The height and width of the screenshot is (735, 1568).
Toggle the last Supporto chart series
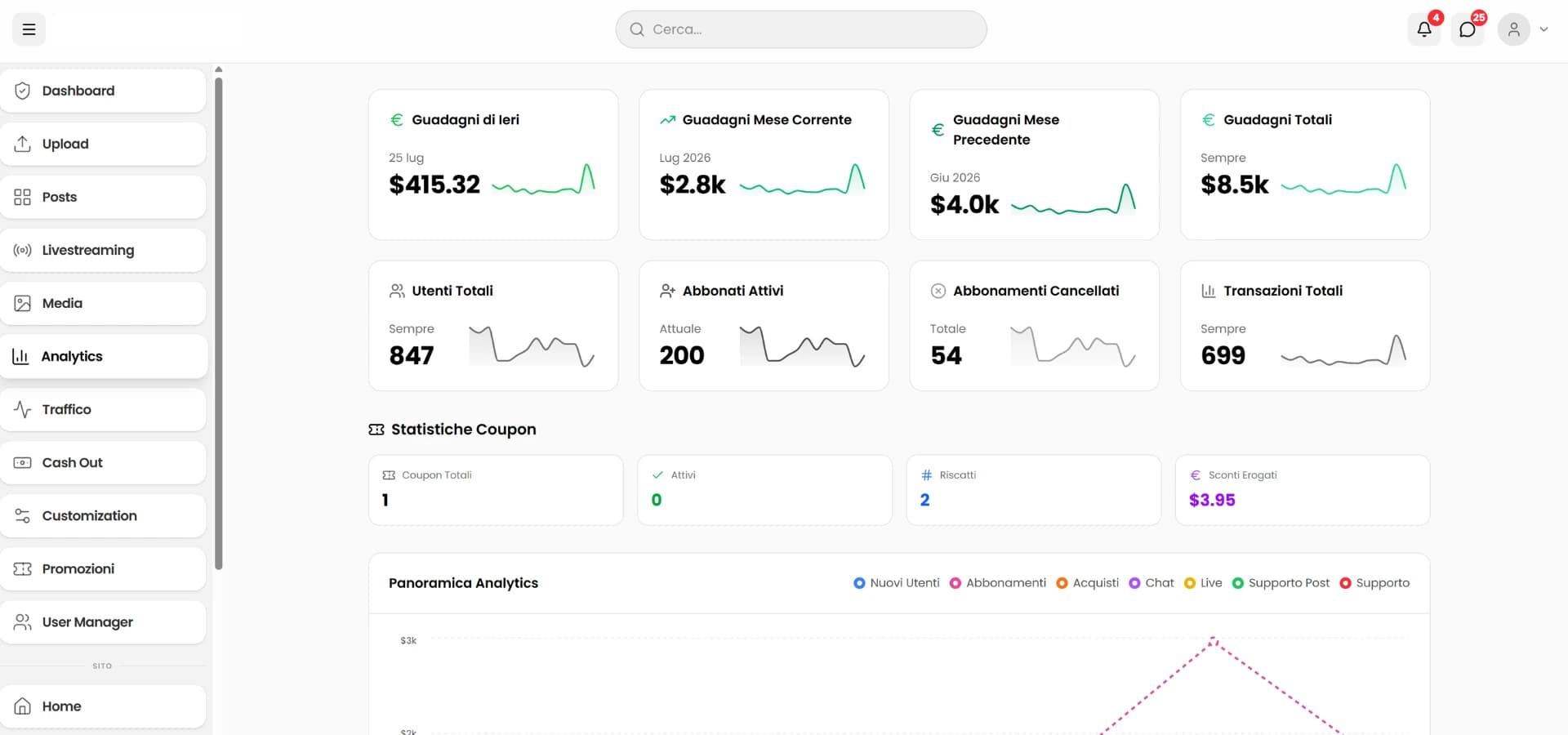pos(1375,583)
